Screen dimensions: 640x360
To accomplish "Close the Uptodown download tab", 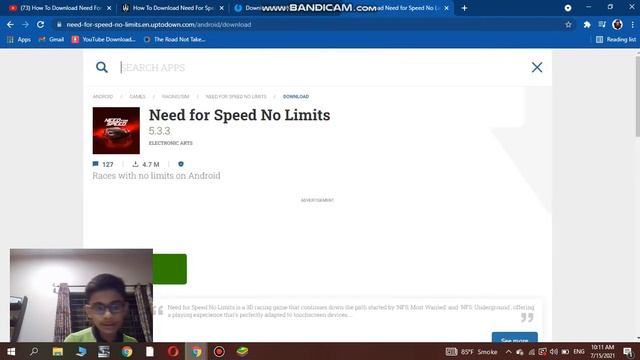I will click(x=446, y=8).
